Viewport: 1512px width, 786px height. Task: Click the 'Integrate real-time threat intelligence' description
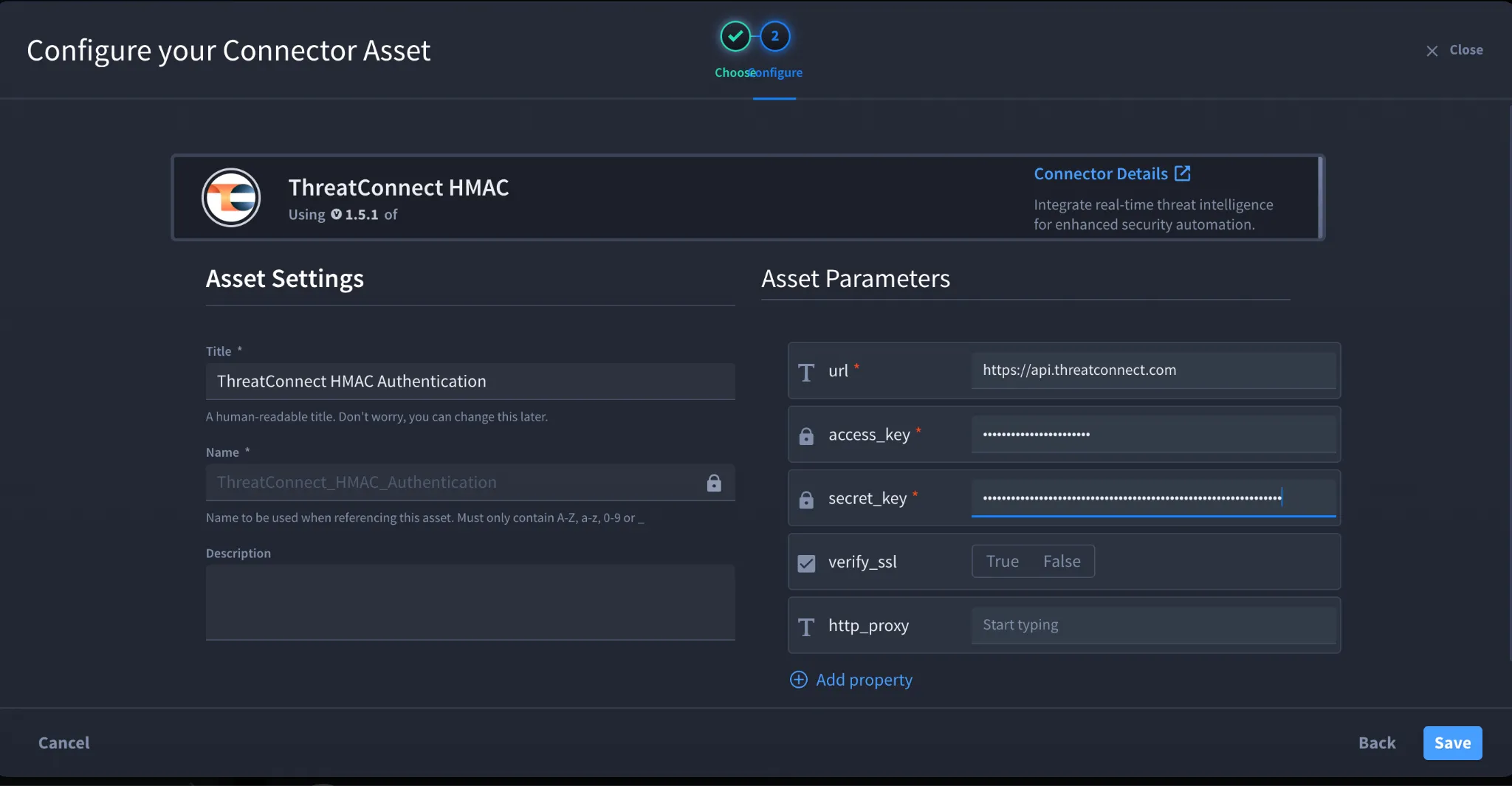1153,214
